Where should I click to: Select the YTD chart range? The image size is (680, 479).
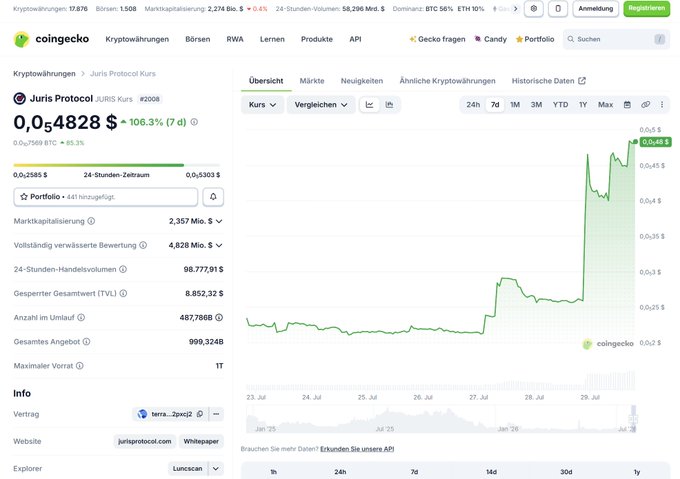[560, 104]
